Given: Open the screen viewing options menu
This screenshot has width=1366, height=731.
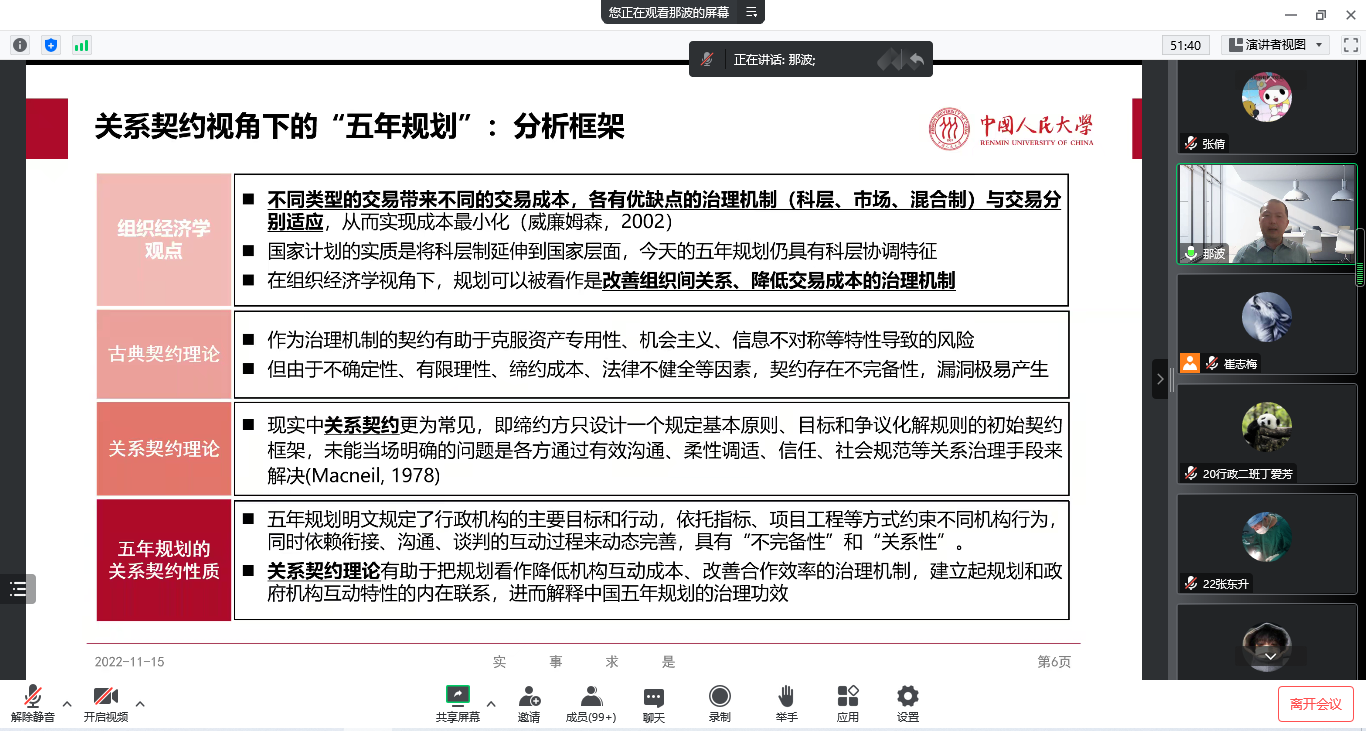Looking at the screenshot, I should tap(753, 12).
